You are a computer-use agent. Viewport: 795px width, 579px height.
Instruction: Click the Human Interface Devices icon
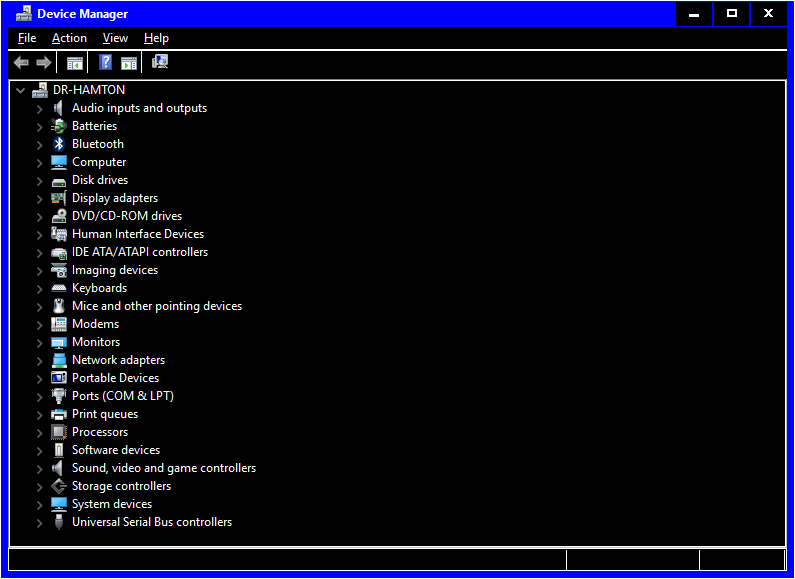coord(59,234)
